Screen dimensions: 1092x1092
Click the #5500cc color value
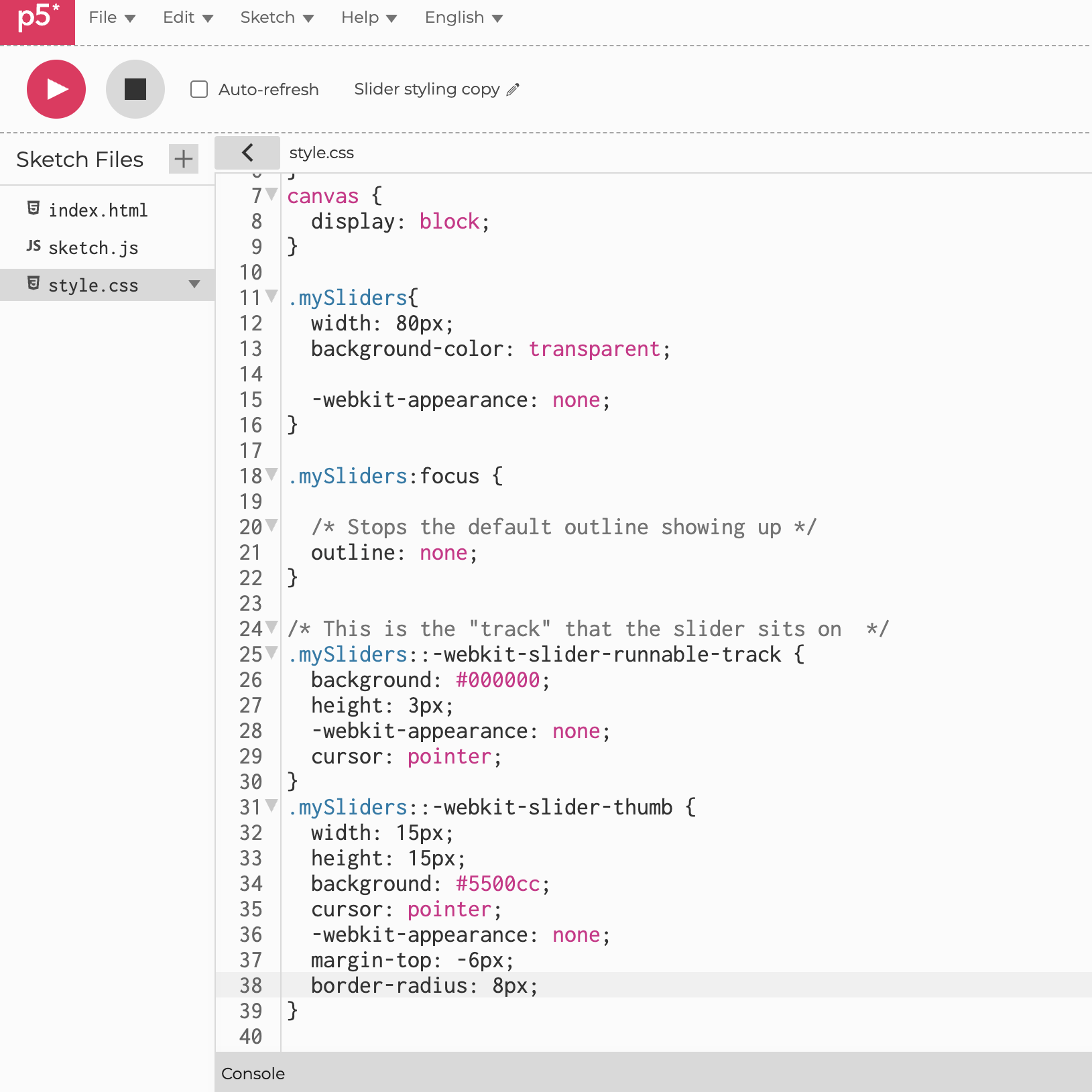point(498,884)
